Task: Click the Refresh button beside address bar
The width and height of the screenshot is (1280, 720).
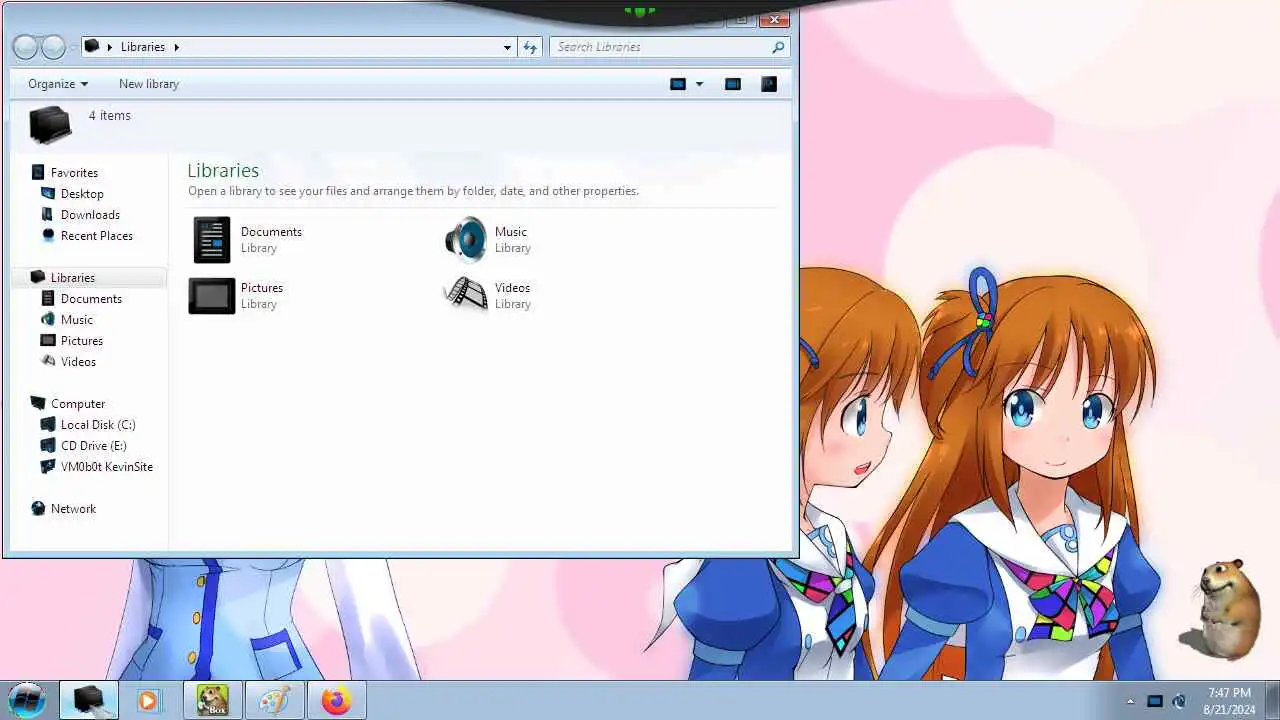Action: (530, 47)
